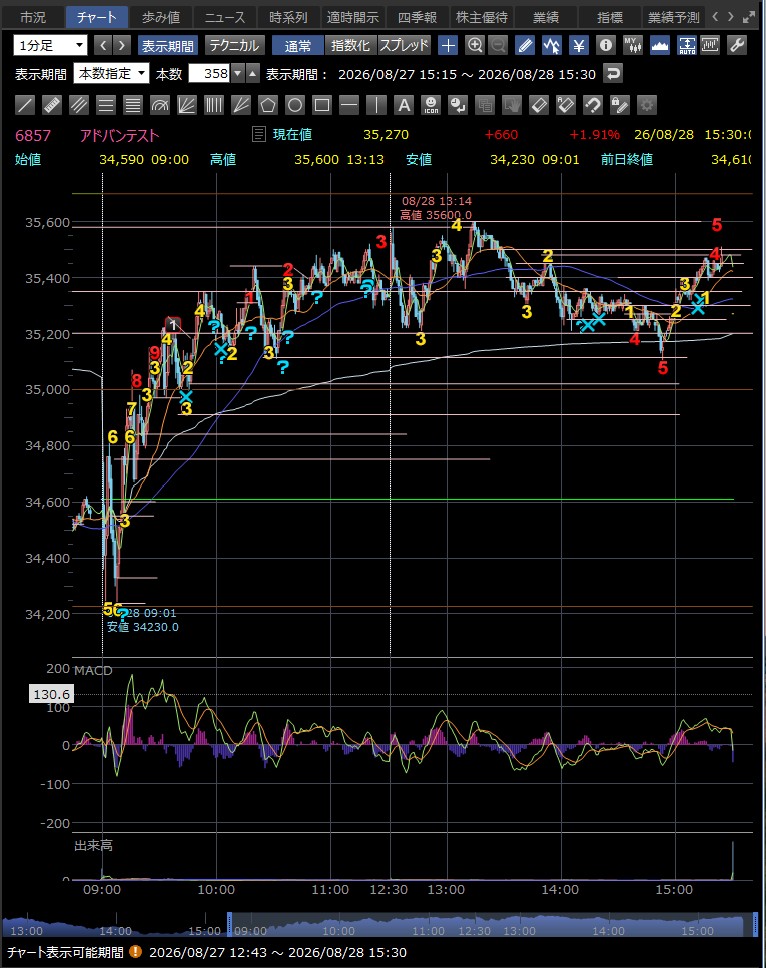Viewport: 766px width, 968px height.
Task: Select the vertical time zones tool
Action: (x=214, y=105)
